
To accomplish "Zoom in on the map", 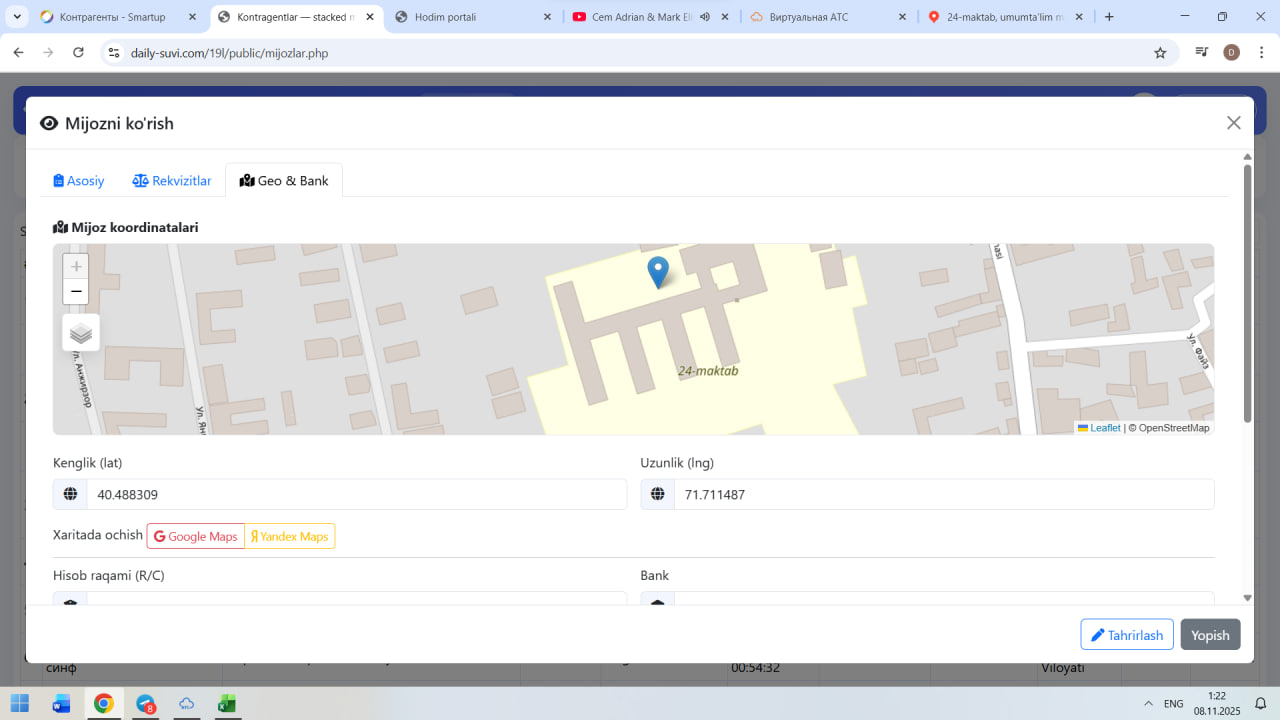I will [x=76, y=267].
